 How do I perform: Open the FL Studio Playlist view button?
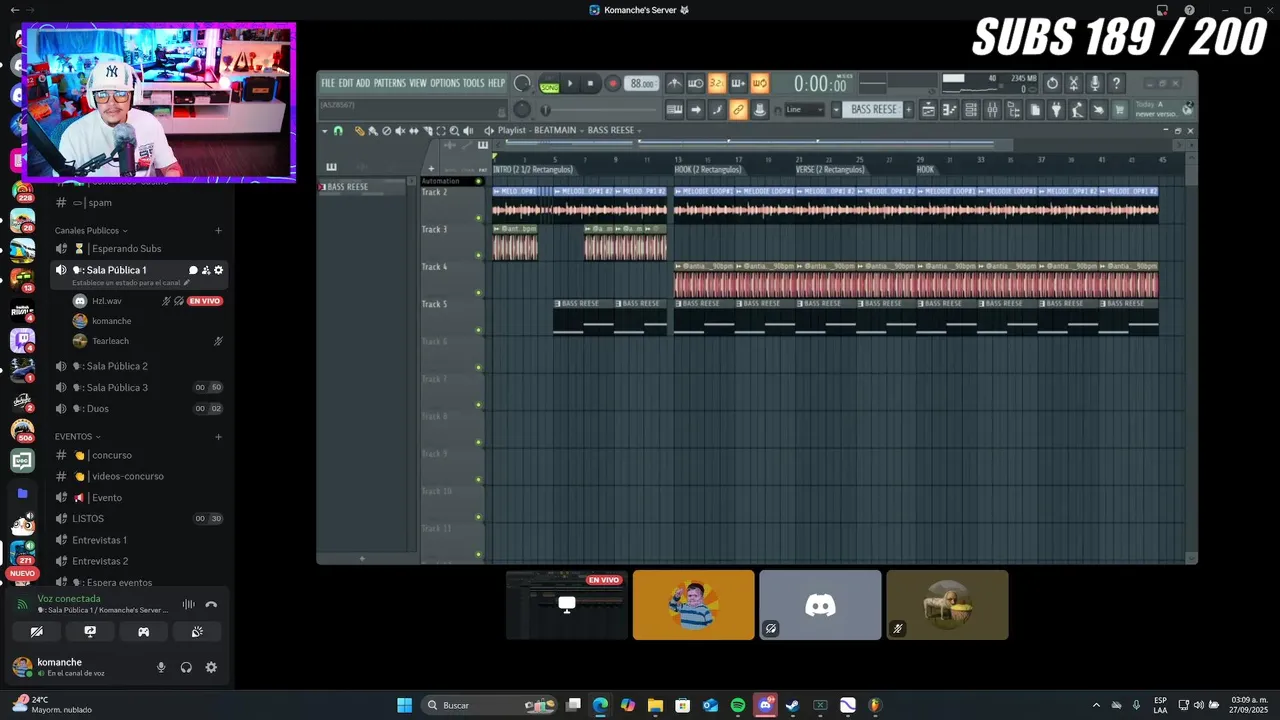(928, 110)
